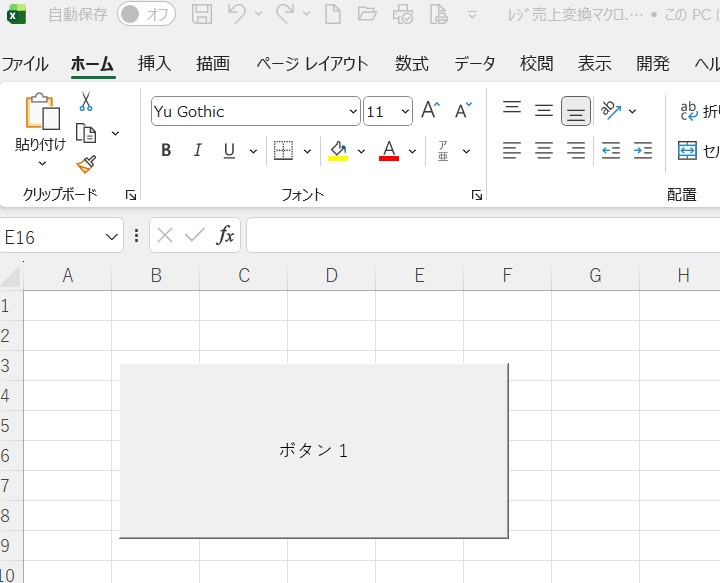The width and height of the screenshot is (720, 583).
Task: Select the Format Painter brush icon
Action: (86, 164)
